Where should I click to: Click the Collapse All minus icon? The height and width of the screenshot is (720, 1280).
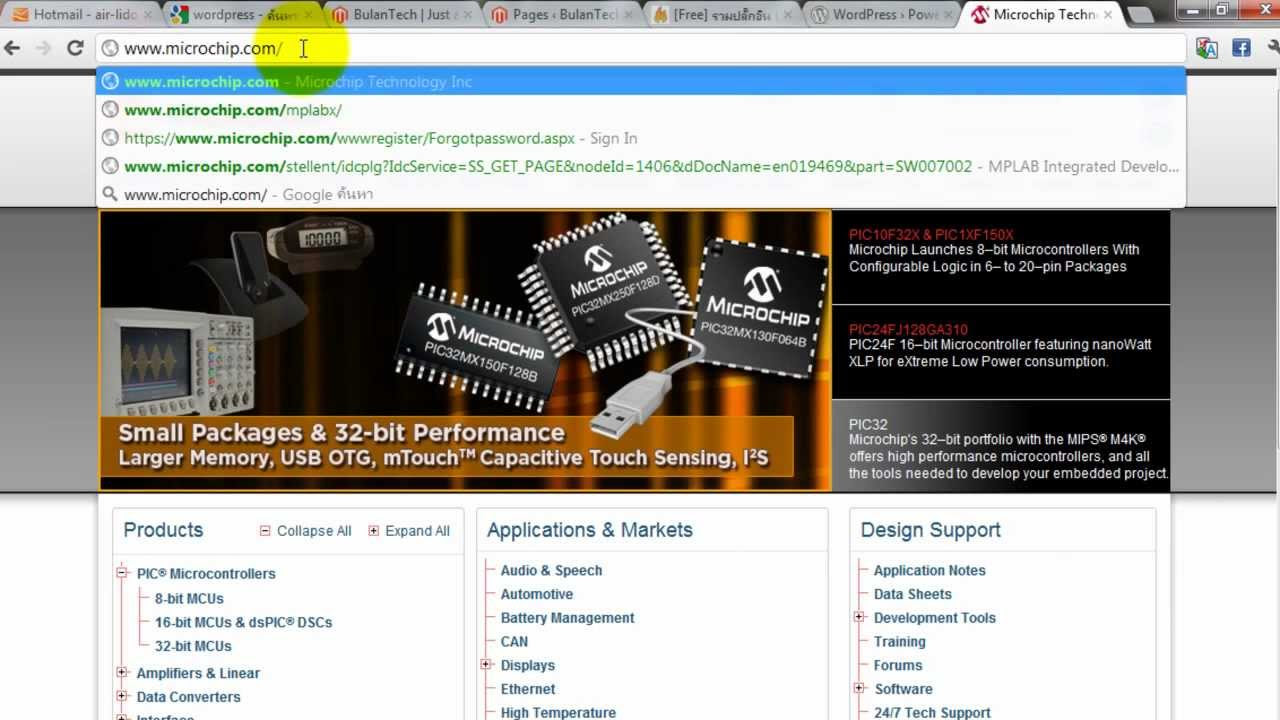coord(265,531)
